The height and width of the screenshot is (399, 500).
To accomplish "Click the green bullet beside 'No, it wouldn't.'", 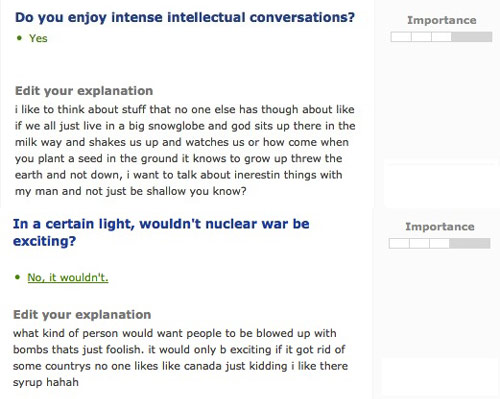I will pos(17,277).
